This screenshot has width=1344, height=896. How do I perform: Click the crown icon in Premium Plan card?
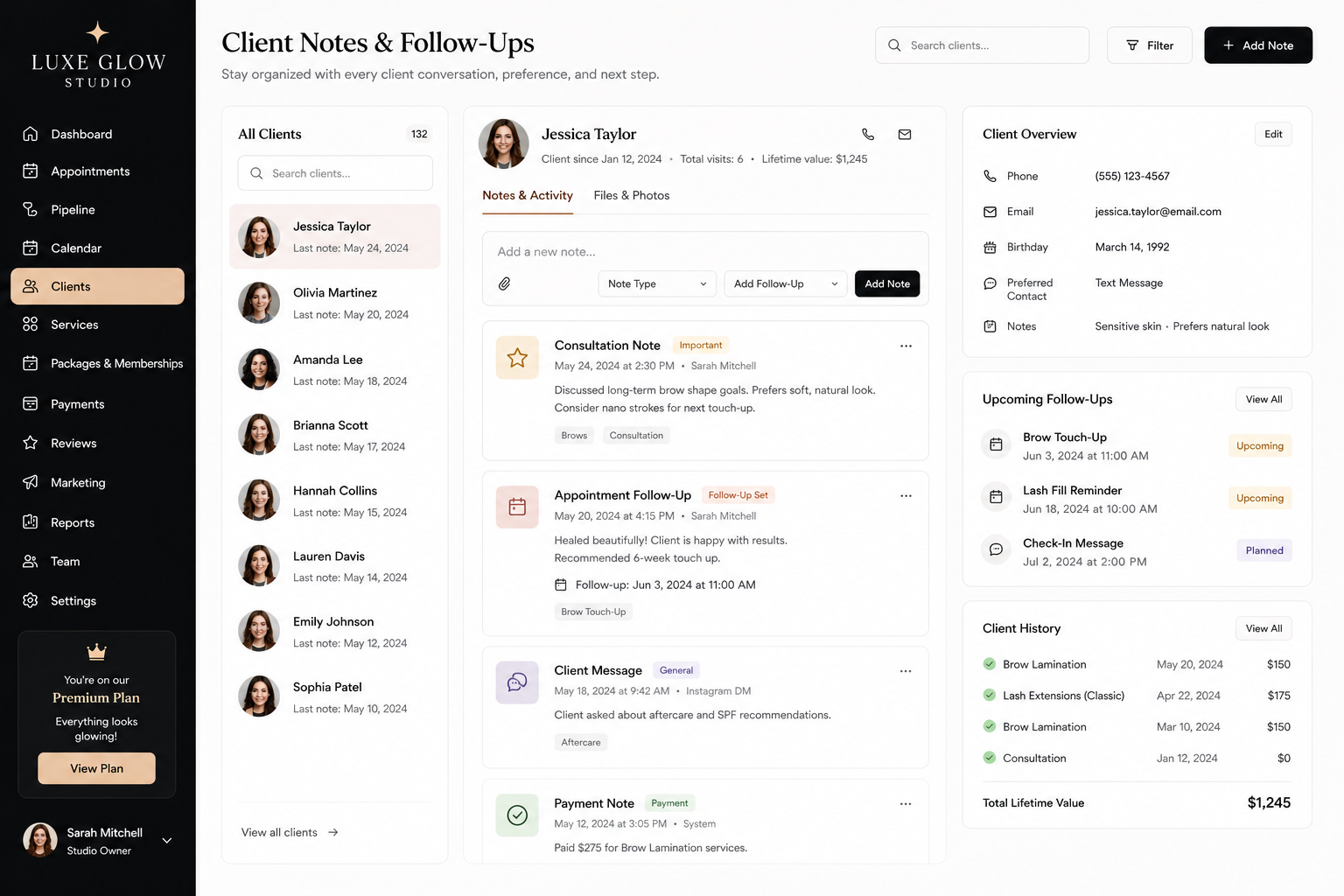tap(96, 652)
